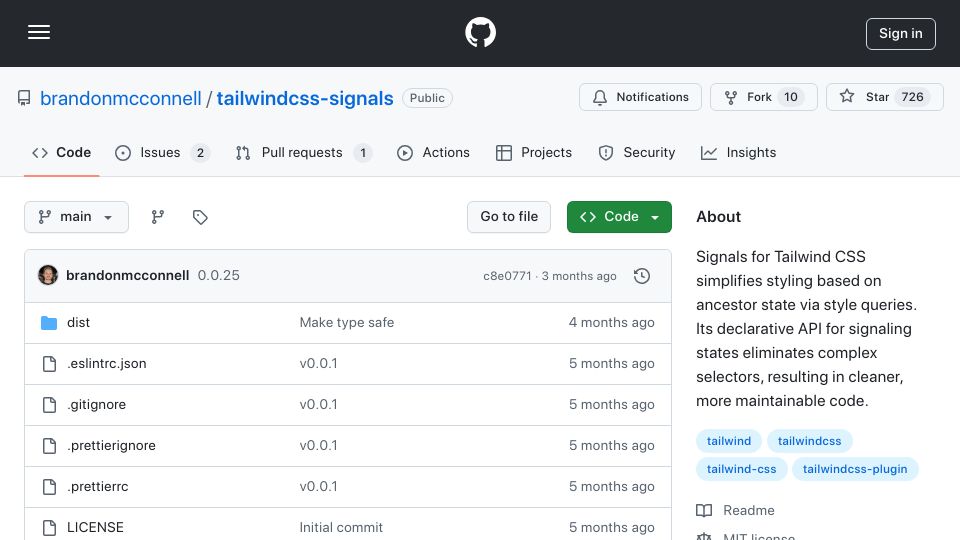This screenshot has height=540, width=960.
Task: Go to the GitHub homepage logo
Action: point(480,32)
